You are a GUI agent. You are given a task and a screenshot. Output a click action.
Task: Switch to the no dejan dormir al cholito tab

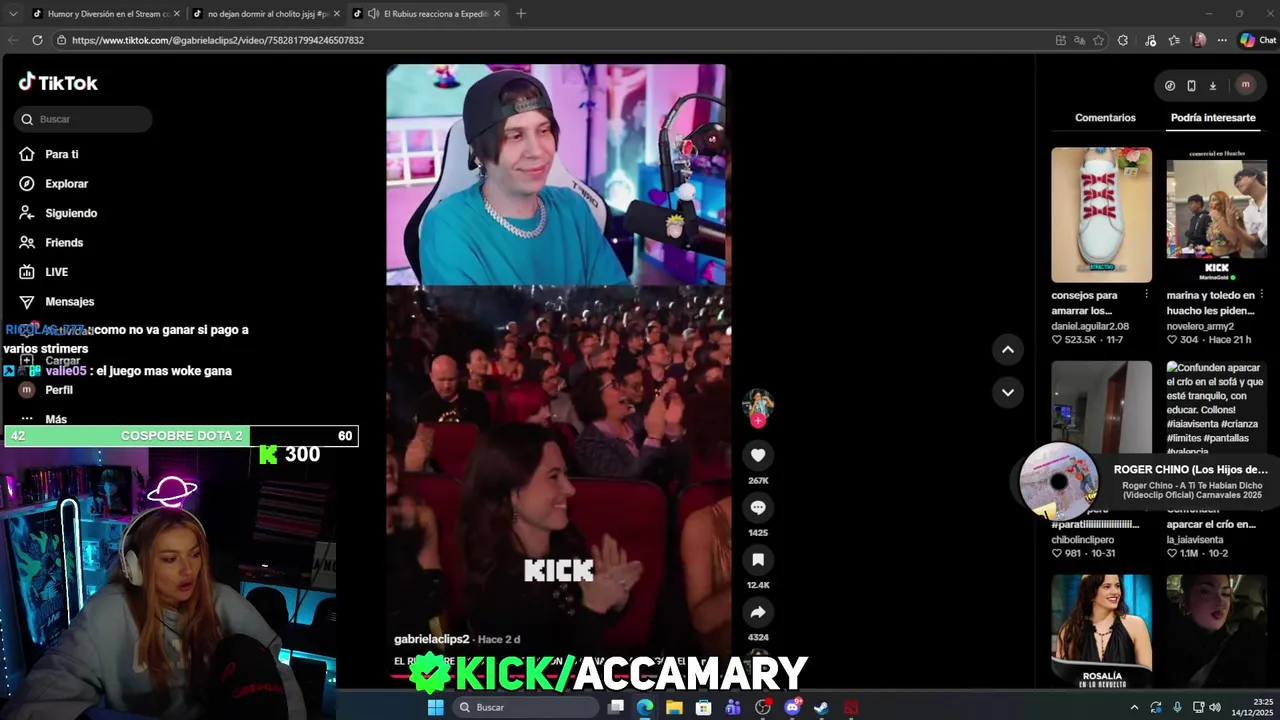click(265, 14)
